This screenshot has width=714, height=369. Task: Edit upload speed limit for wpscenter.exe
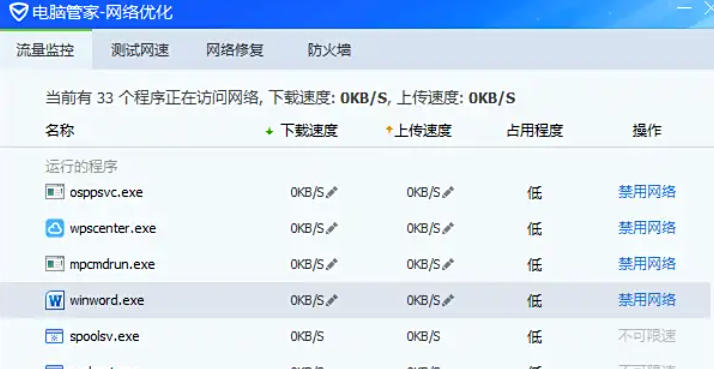coord(448,228)
